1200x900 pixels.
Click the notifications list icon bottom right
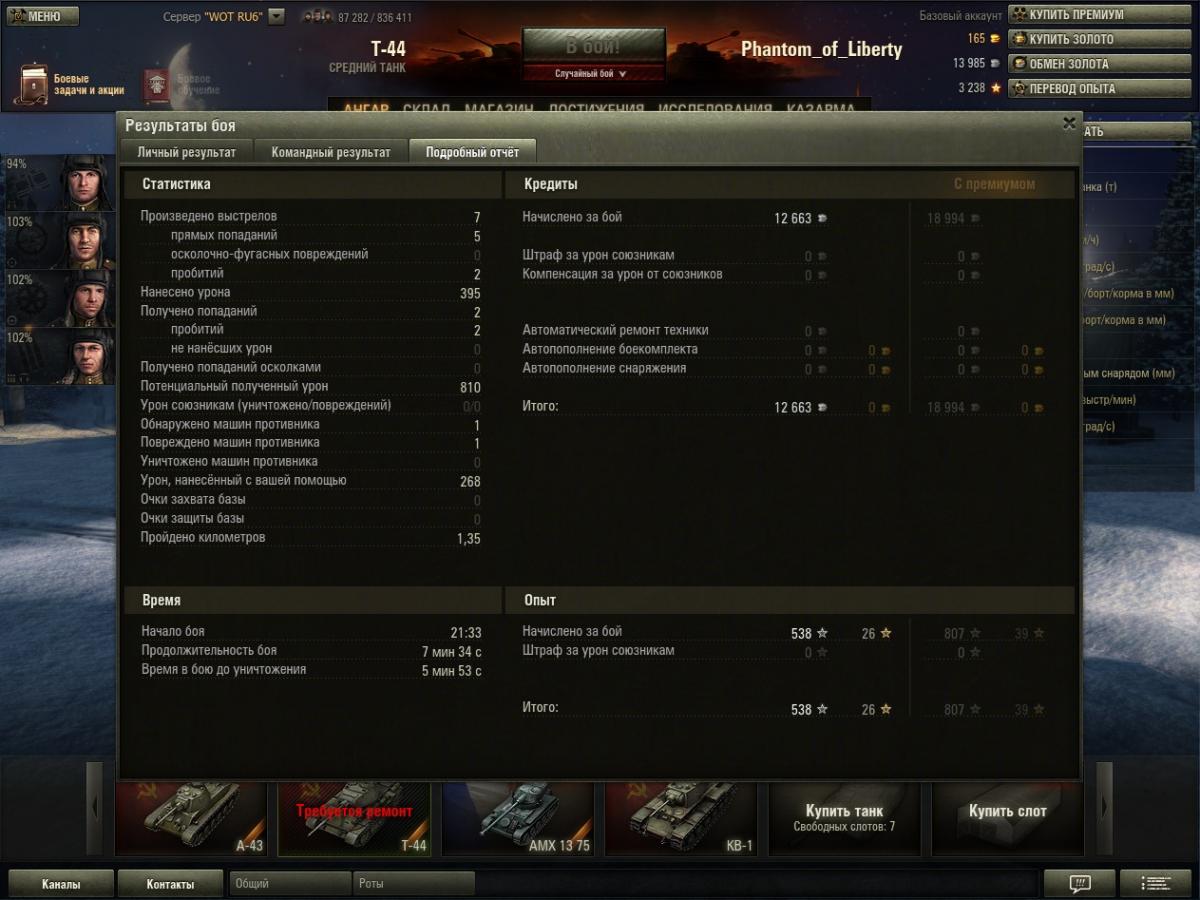[1155, 884]
